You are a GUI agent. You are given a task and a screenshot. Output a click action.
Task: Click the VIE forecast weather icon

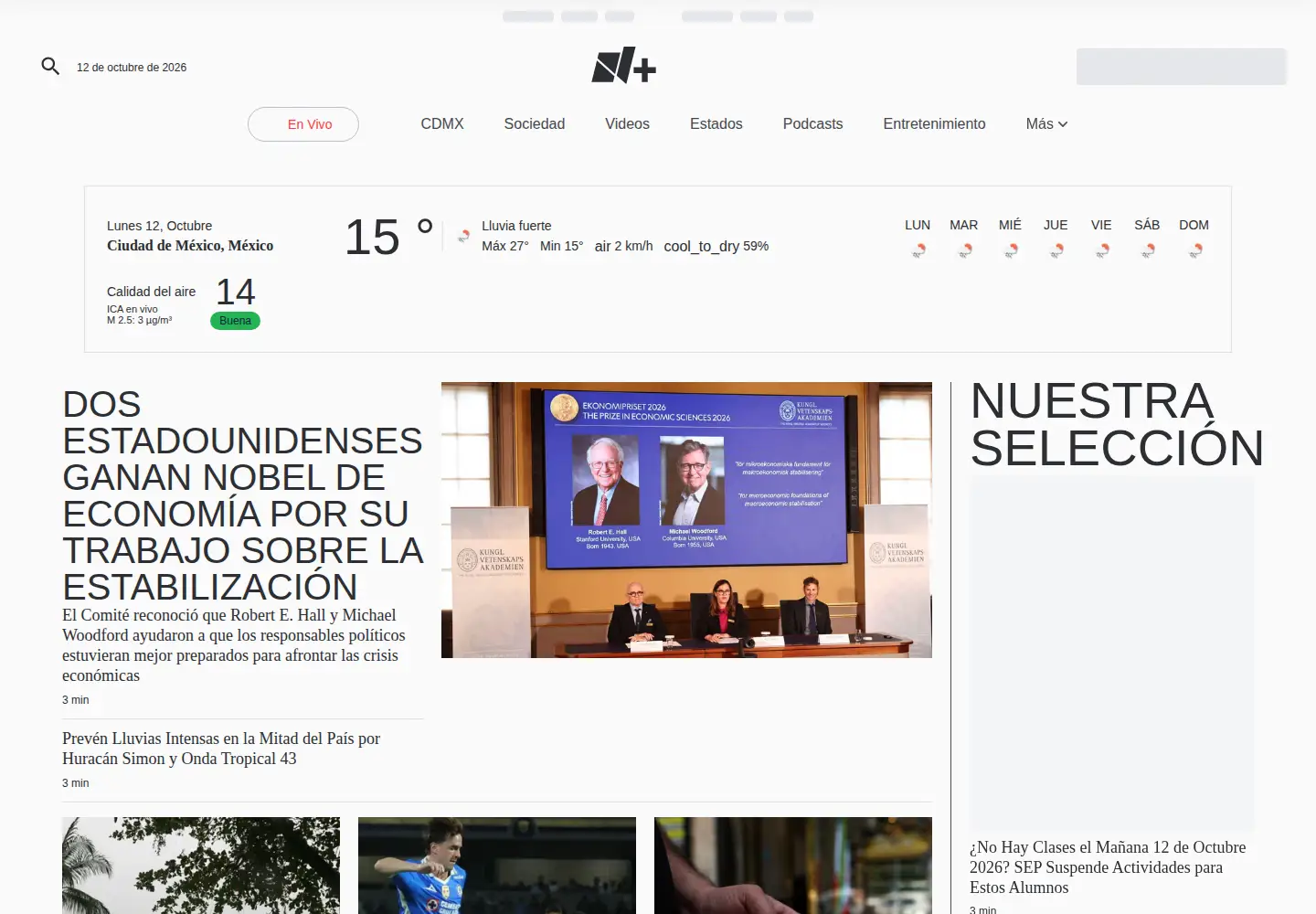point(1102,250)
